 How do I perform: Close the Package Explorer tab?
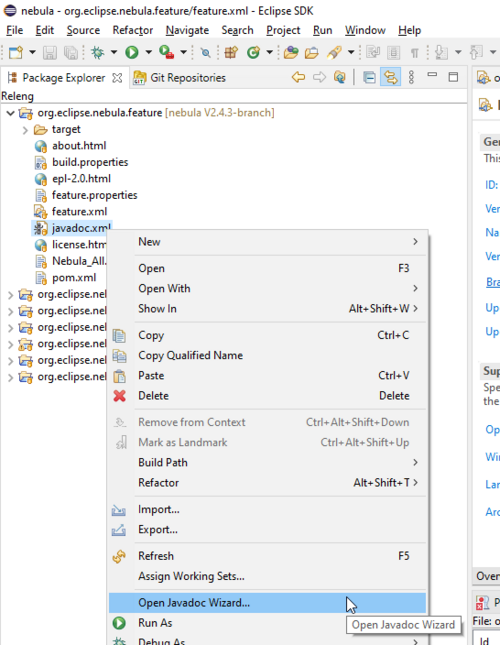click(117, 78)
